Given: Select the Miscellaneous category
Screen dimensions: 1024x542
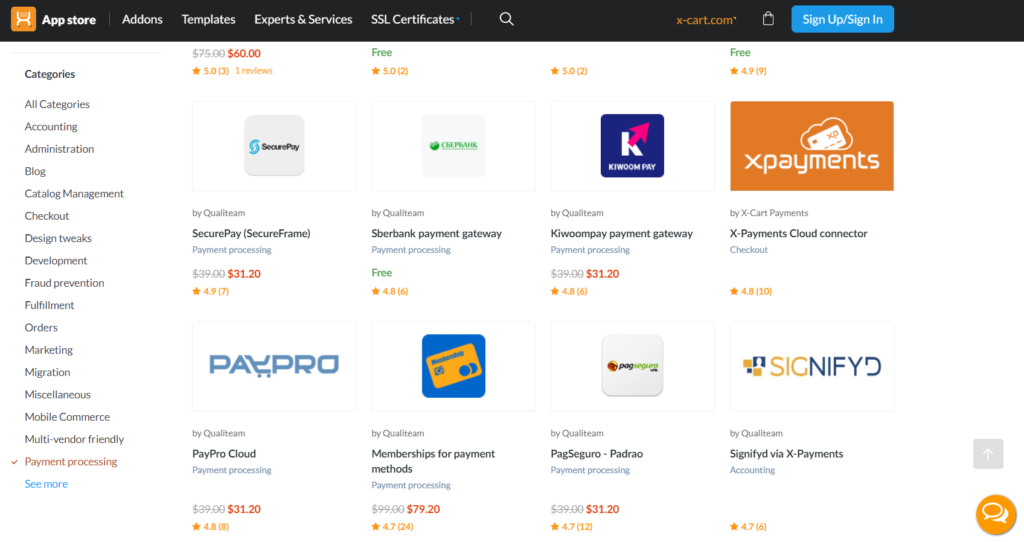Looking at the screenshot, I should [x=57, y=394].
